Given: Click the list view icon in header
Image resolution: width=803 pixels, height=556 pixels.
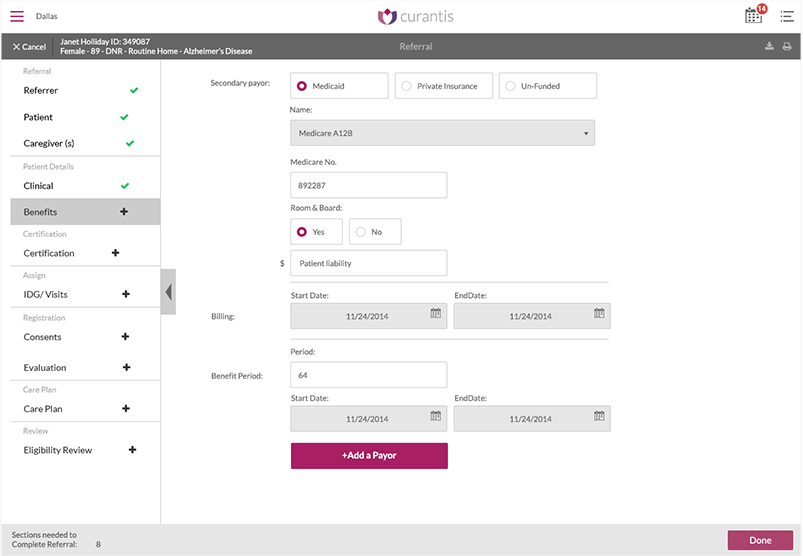Looking at the screenshot, I should tap(786, 16).
